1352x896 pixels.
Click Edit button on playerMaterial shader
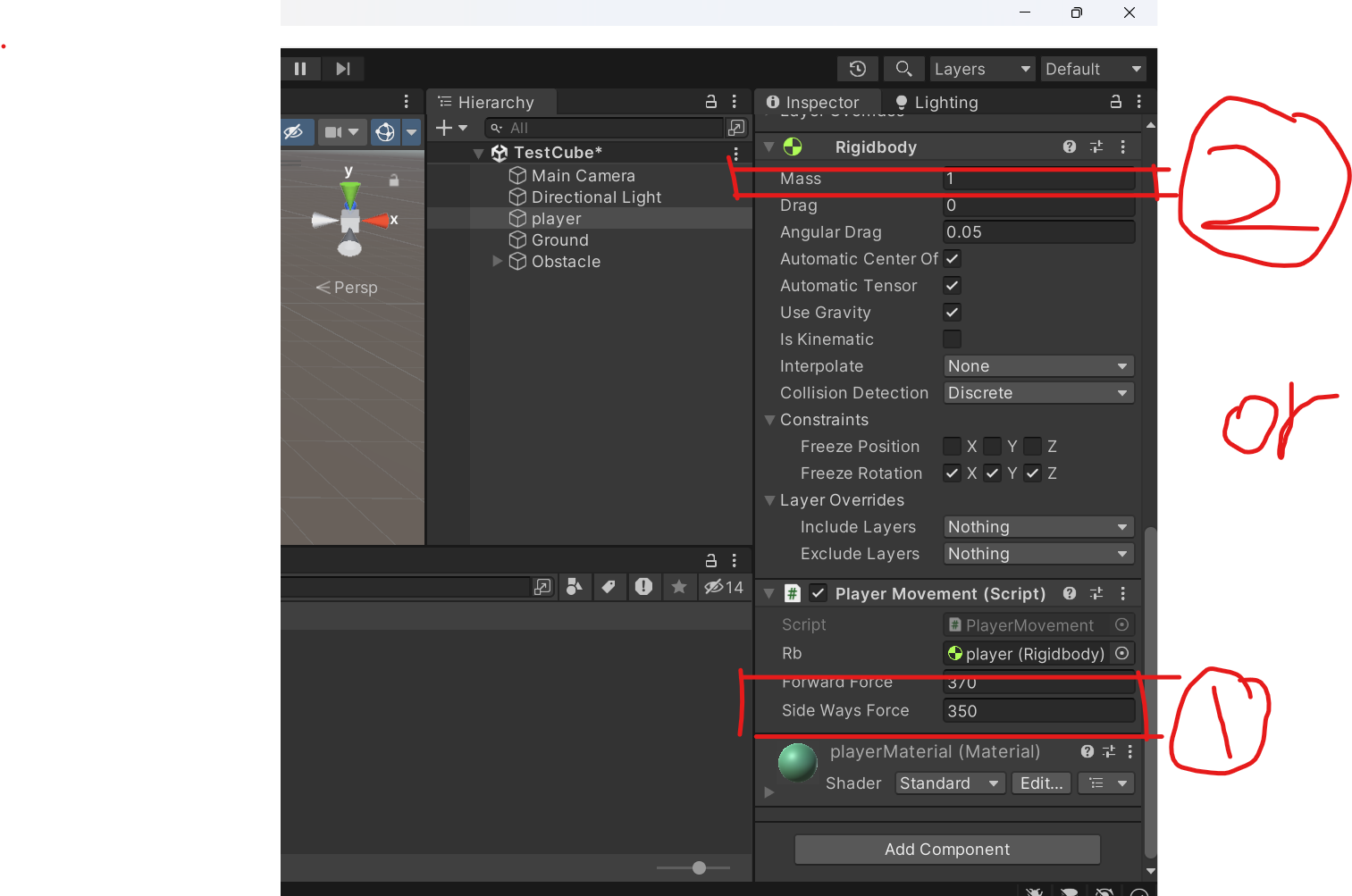coord(1040,783)
